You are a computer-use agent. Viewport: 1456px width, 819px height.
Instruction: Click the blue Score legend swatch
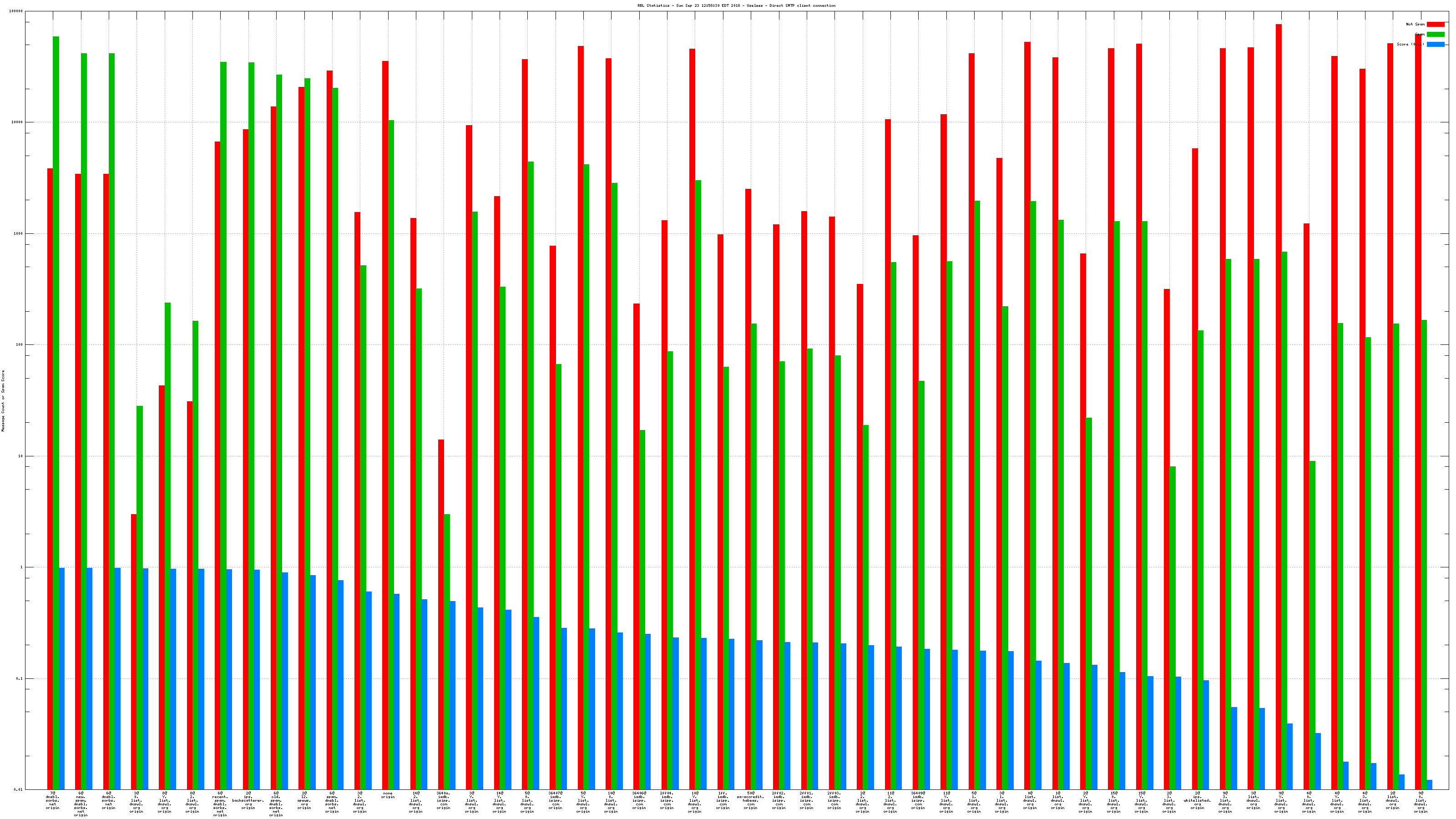(x=1435, y=44)
